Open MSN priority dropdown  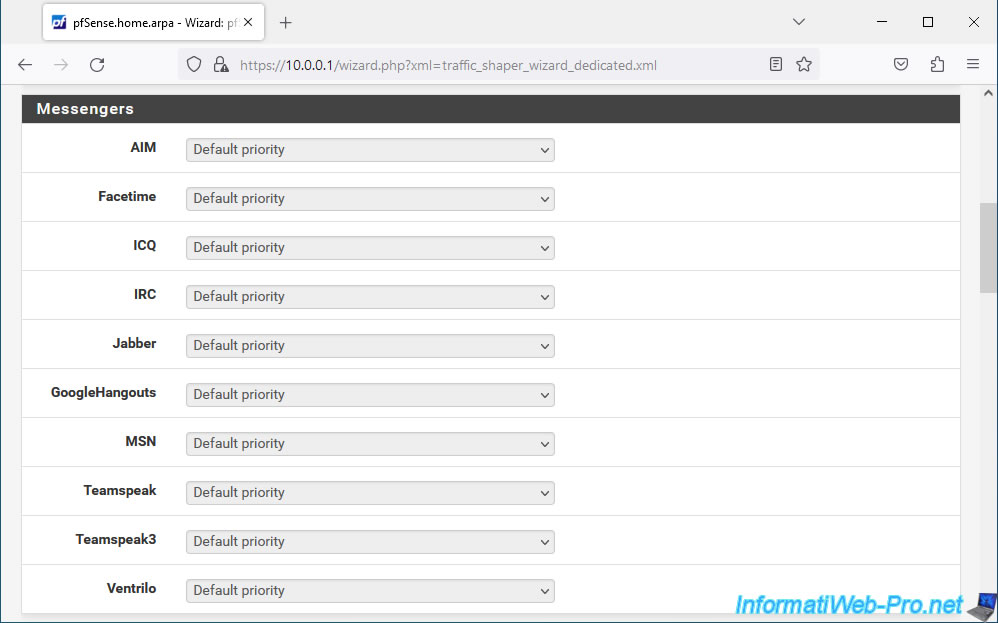tap(370, 444)
